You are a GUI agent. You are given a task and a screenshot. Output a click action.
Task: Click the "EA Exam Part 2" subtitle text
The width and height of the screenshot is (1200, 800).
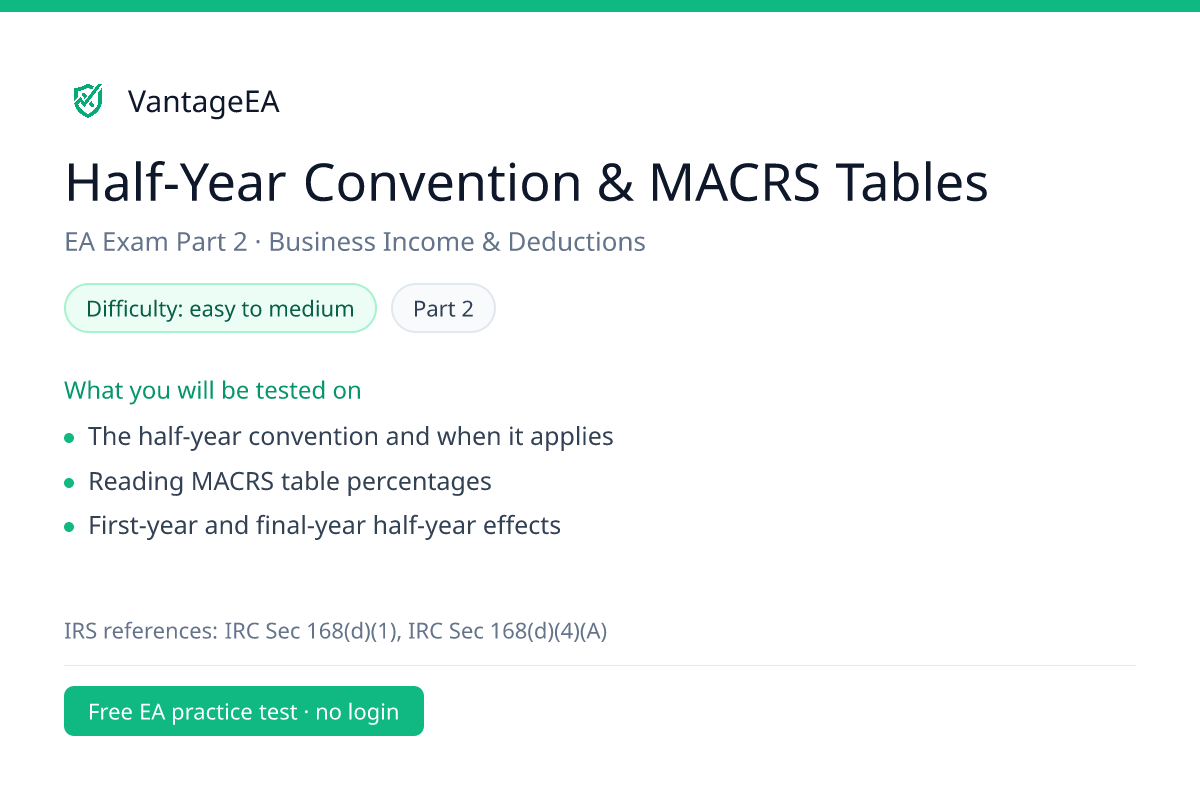point(156,242)
